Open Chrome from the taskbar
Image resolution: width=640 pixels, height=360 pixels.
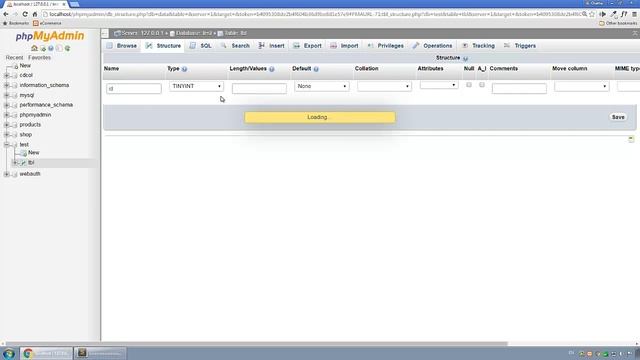46,353
